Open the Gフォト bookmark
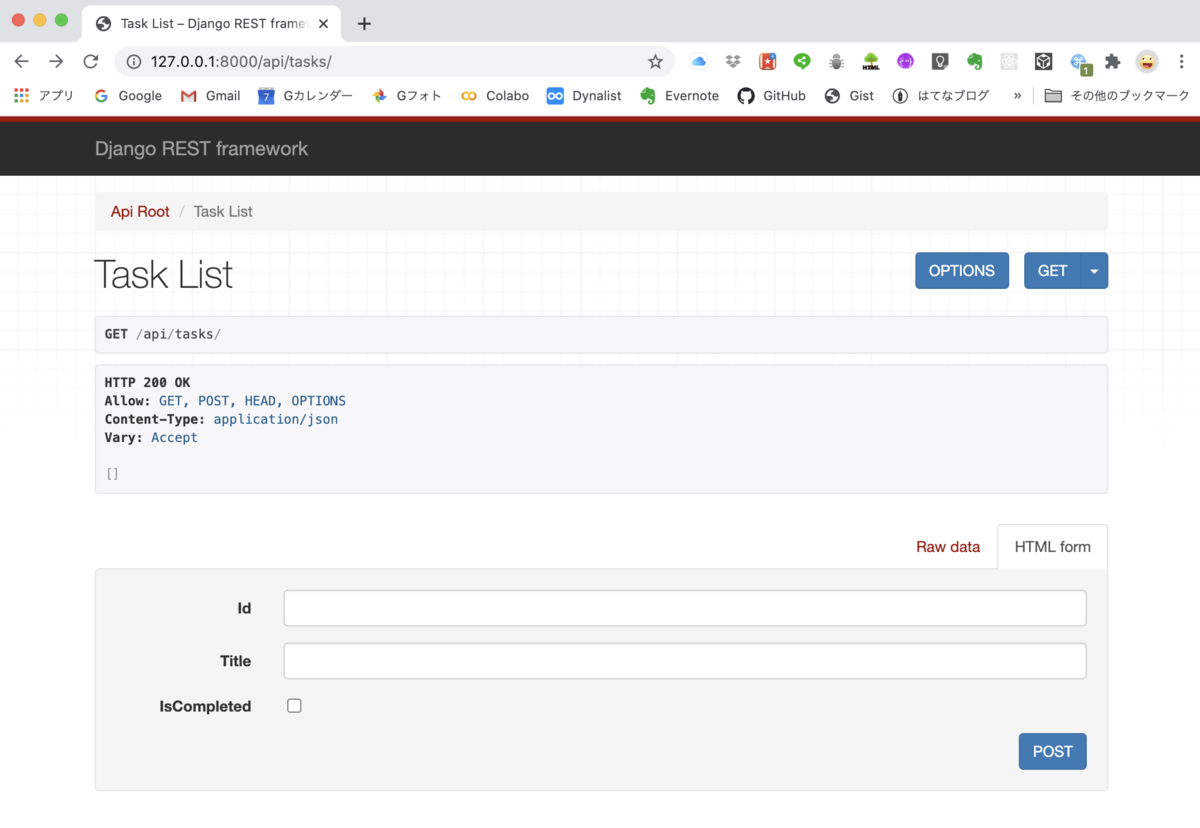 pos(407,96)
